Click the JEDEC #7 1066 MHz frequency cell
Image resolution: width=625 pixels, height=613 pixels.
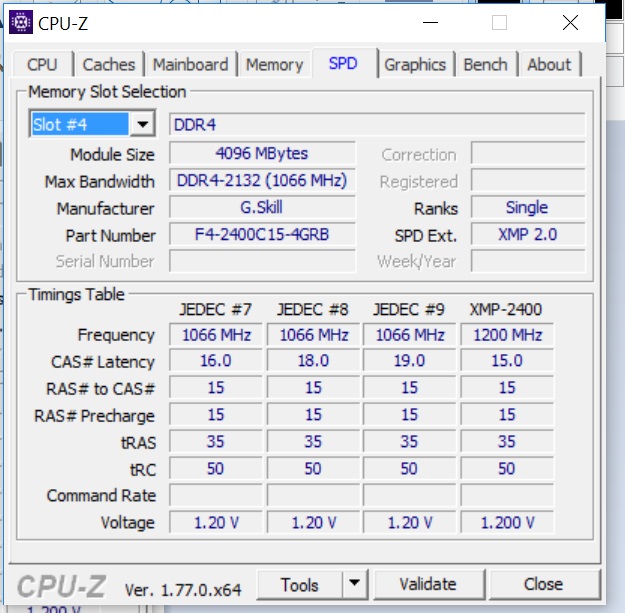click(216, 335)
